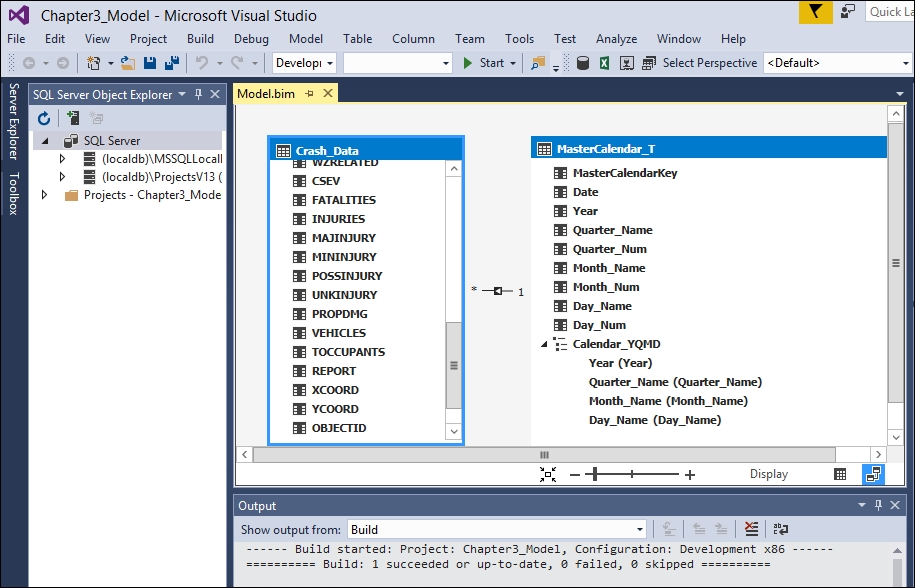The width and height of the screenshot is (915, 588).
Task: Click the yellow notifications flag icon
Action: [x=815, y=12]
